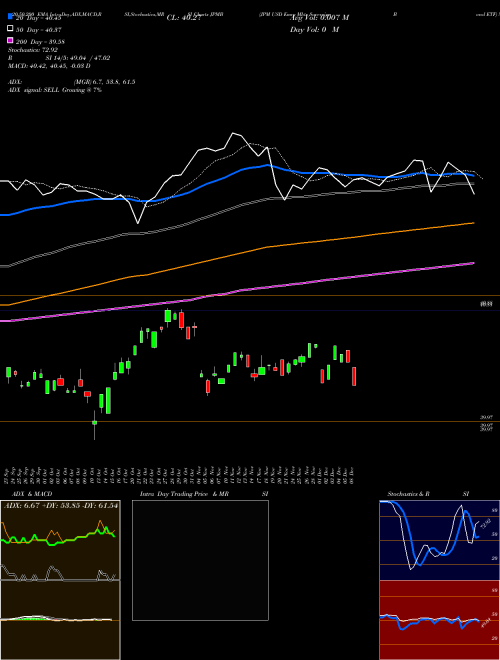This screenshot has height=660, width=500.
Task: Select the '50 Day = 40.37' legend text
Action: point(39,30)
